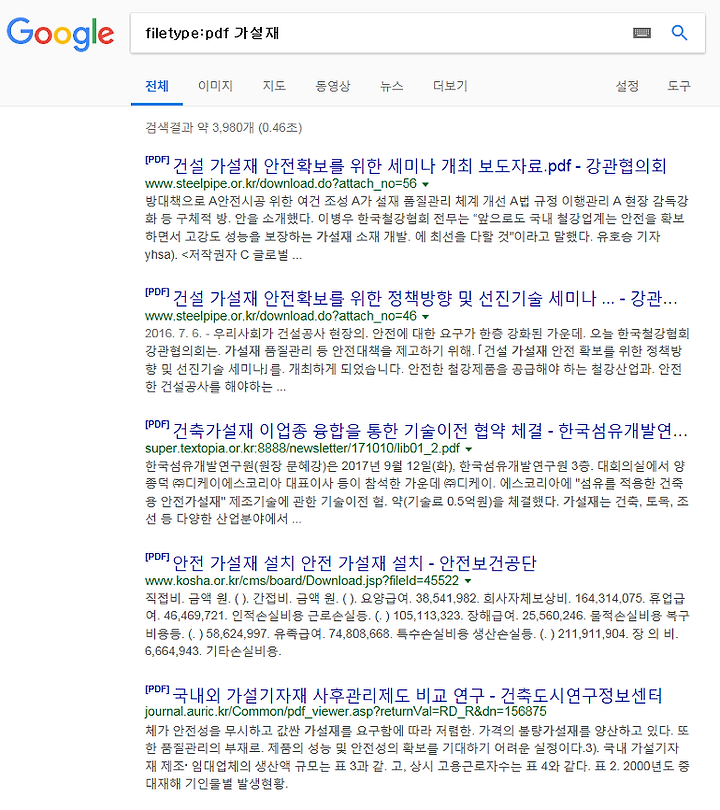
Task: Open result 정책방향 및 선진기술 세미나
Action: point(425,299)
